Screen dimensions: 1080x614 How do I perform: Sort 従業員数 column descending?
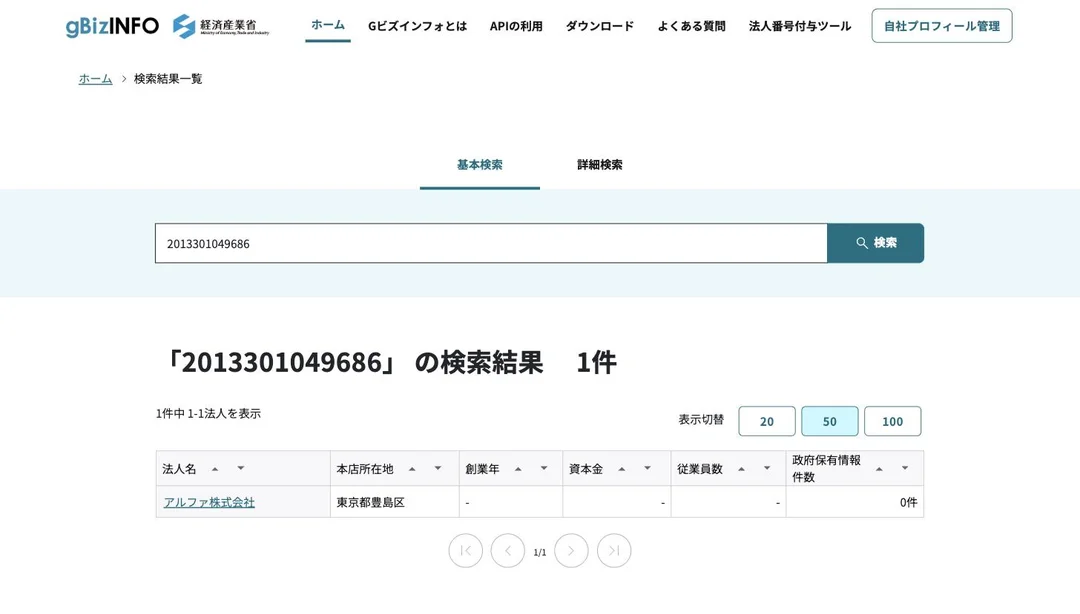click(767, 469)
